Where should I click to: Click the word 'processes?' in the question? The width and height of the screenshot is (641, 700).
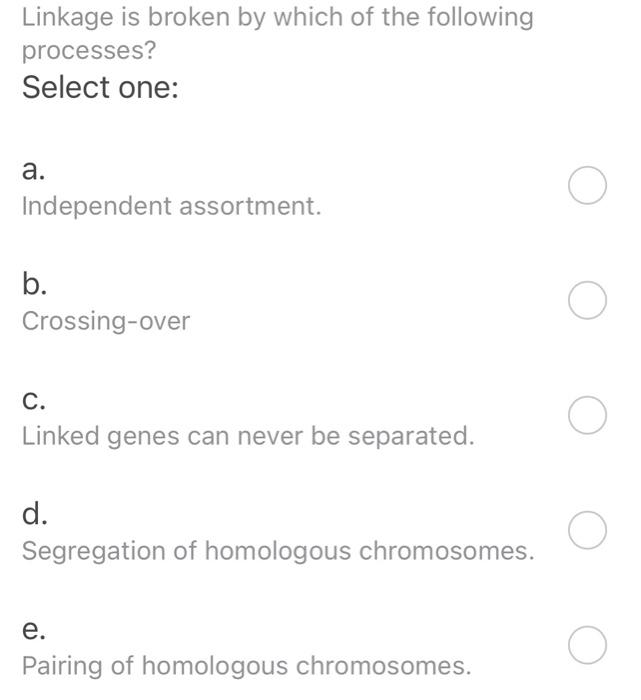[x=89, y=49]
